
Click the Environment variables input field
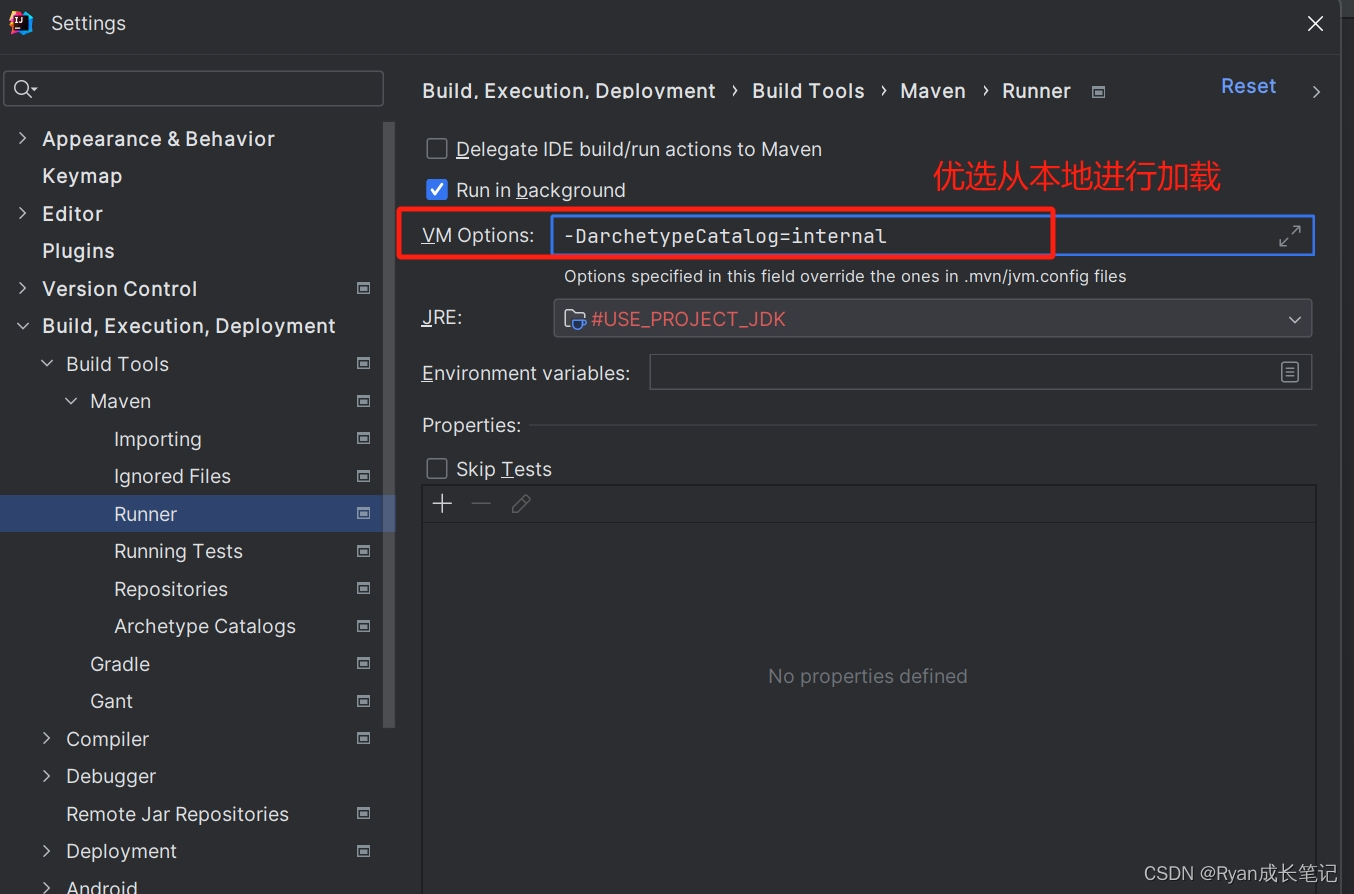pos(980,372)
